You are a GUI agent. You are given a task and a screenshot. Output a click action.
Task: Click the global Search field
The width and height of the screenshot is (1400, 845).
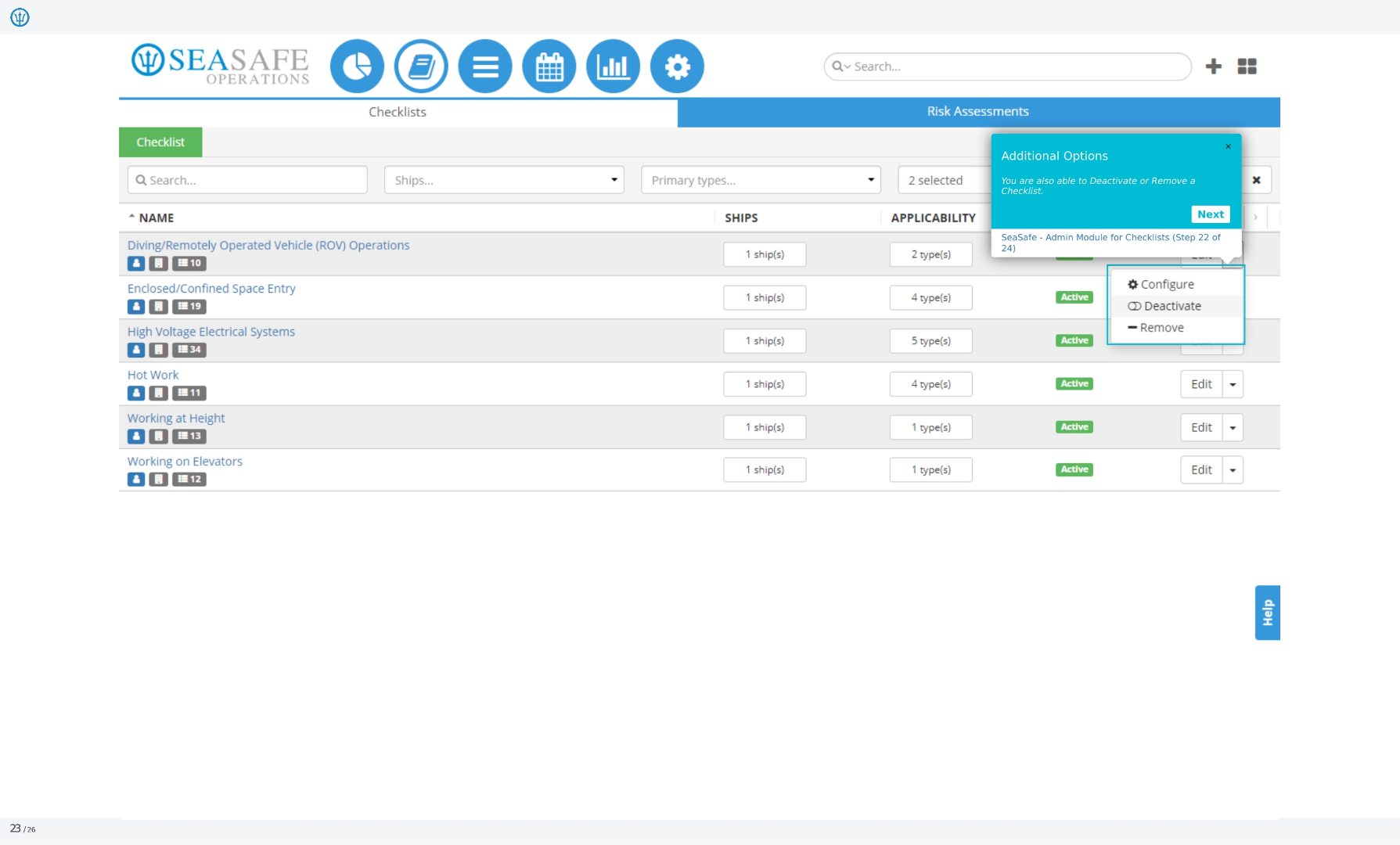1008,67
